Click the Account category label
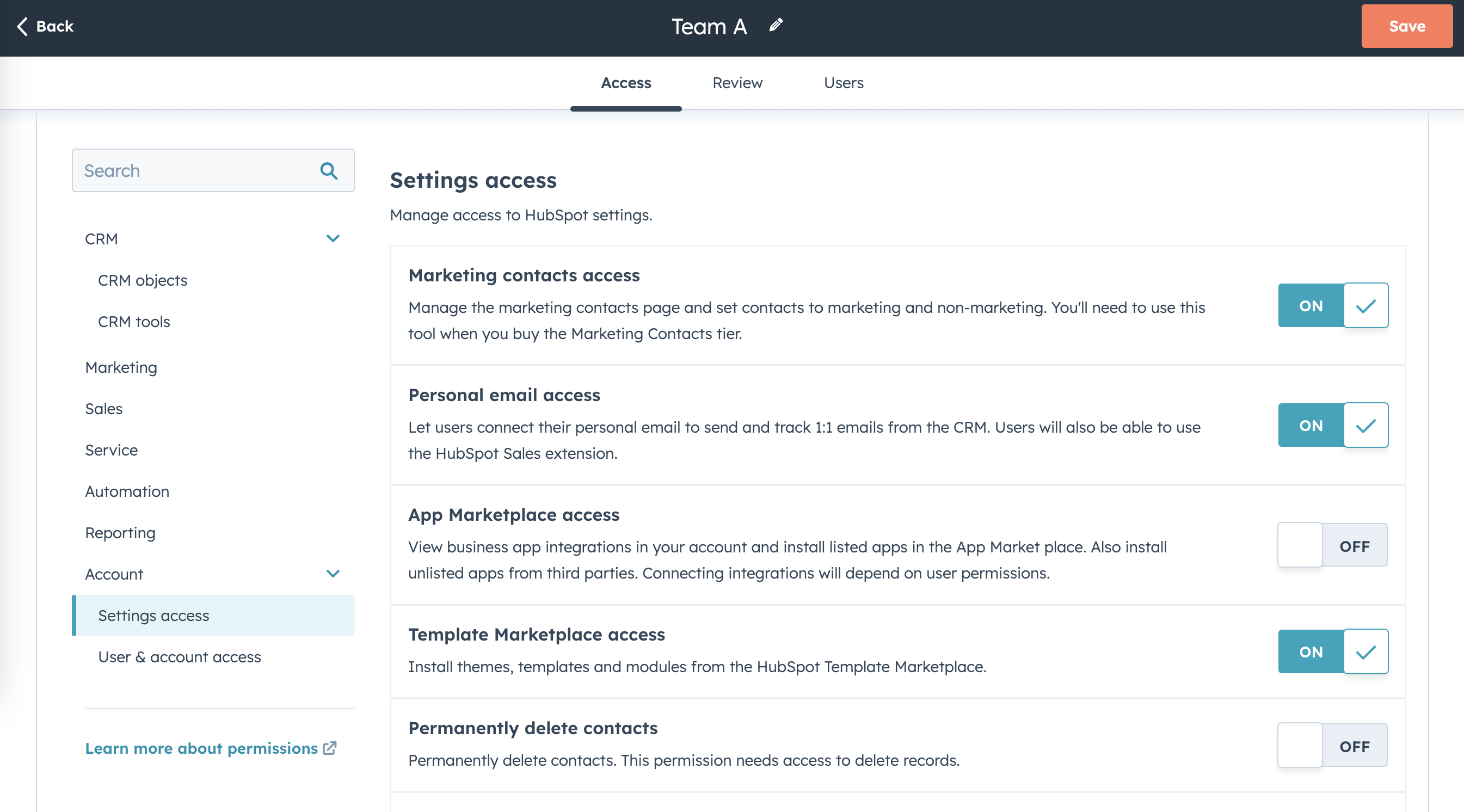The height and width of the screenshot is (812, 1464). (x=114, y=574)
